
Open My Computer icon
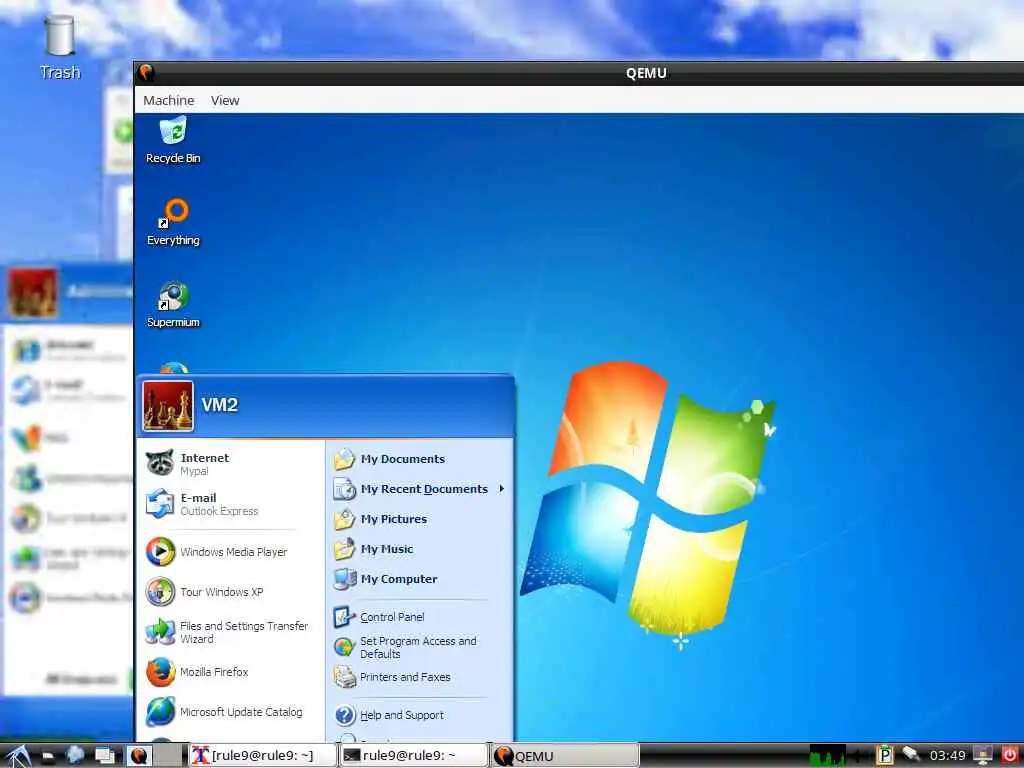click(344, 579)
